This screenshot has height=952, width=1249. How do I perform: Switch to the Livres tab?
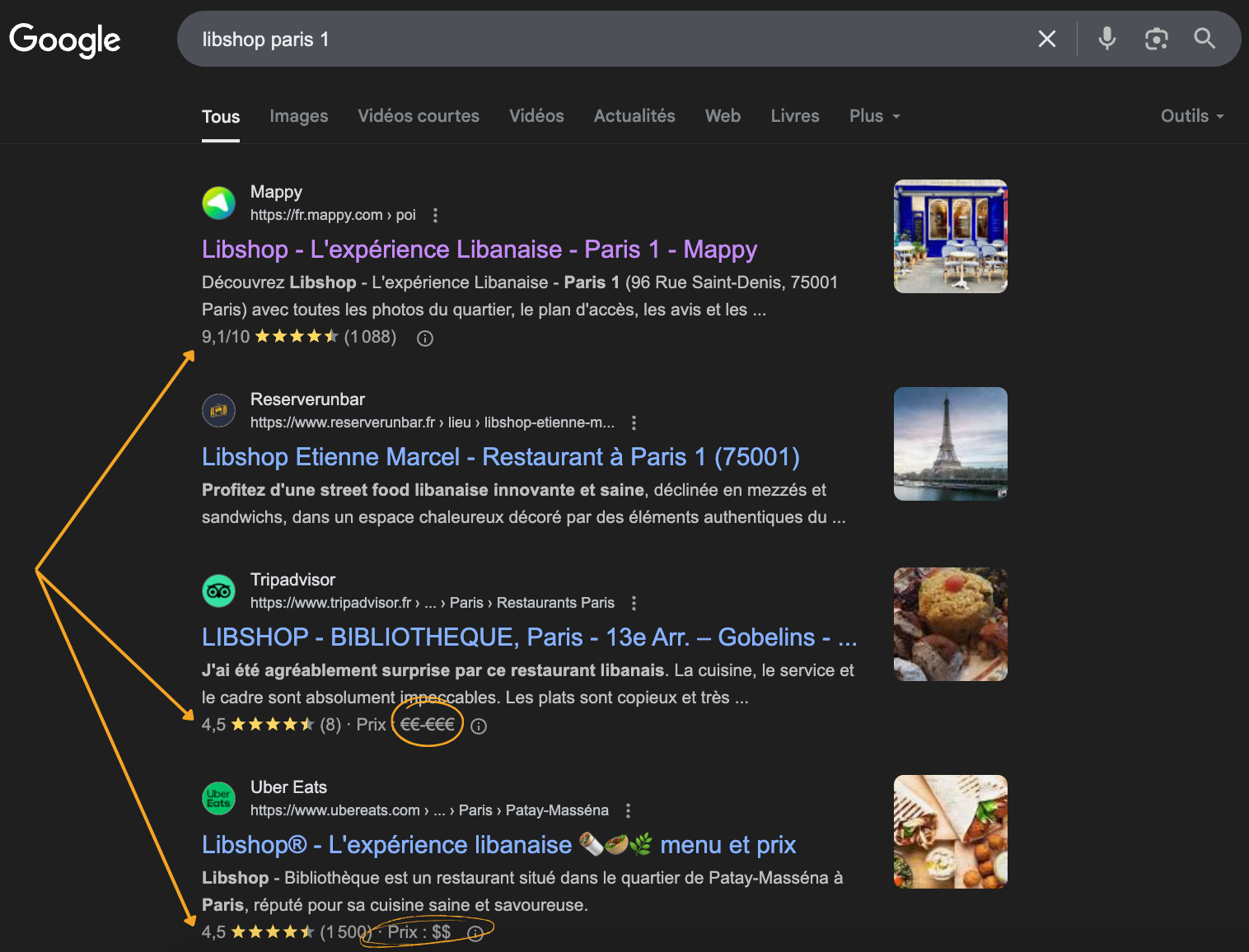(x=795, y=116)
